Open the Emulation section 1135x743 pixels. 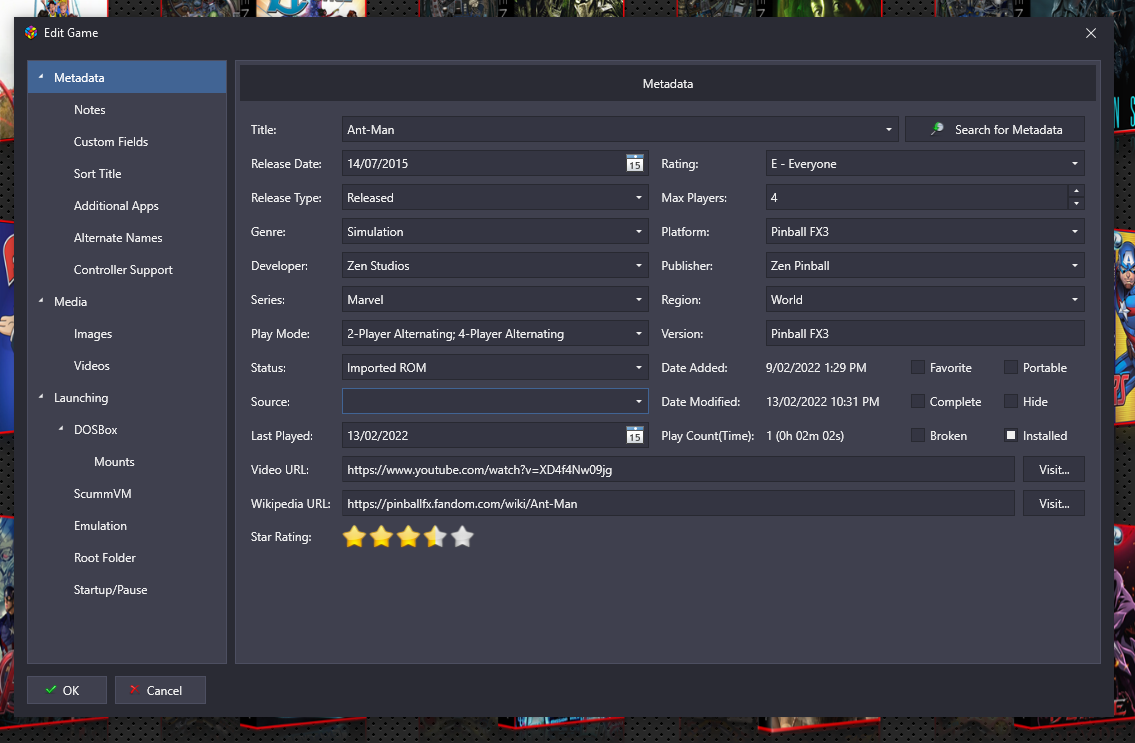(x=101, y=526)
